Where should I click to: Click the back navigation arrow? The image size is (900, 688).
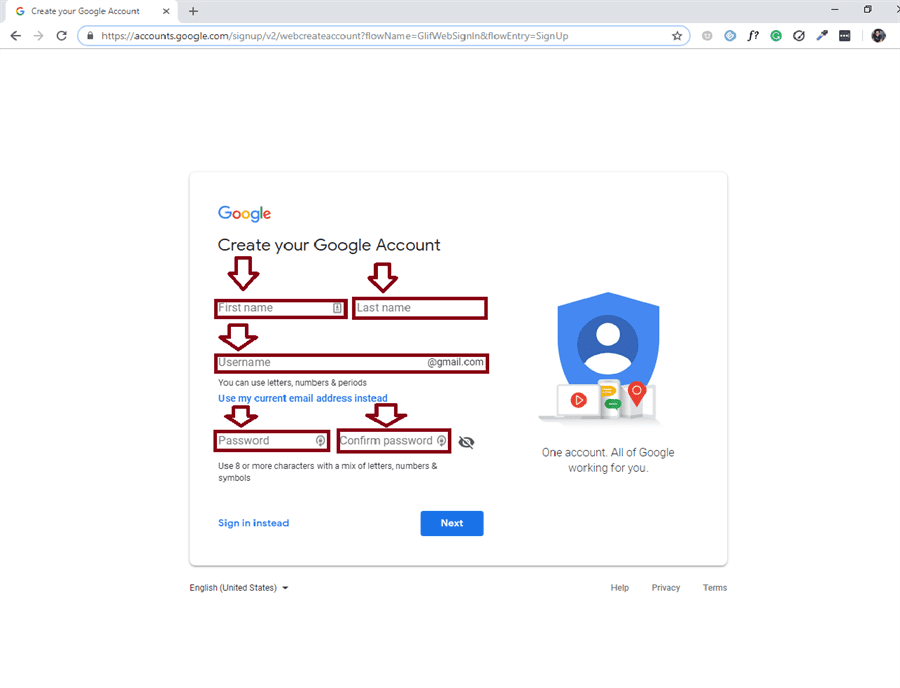point(15,35)
